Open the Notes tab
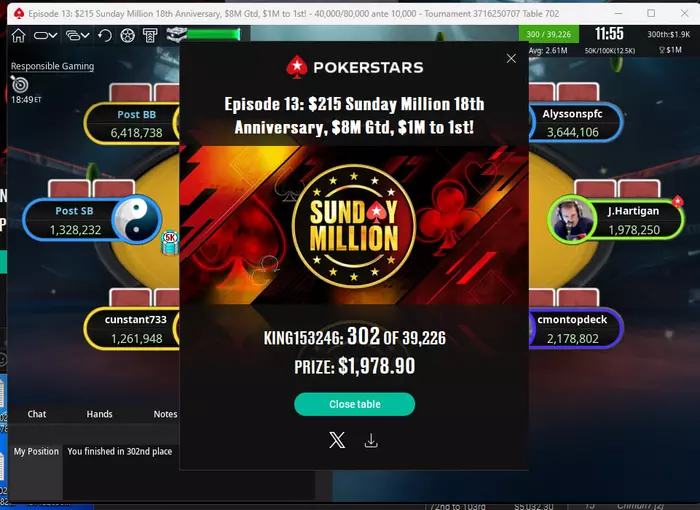 pyautogui.click(x=165, y=414)
